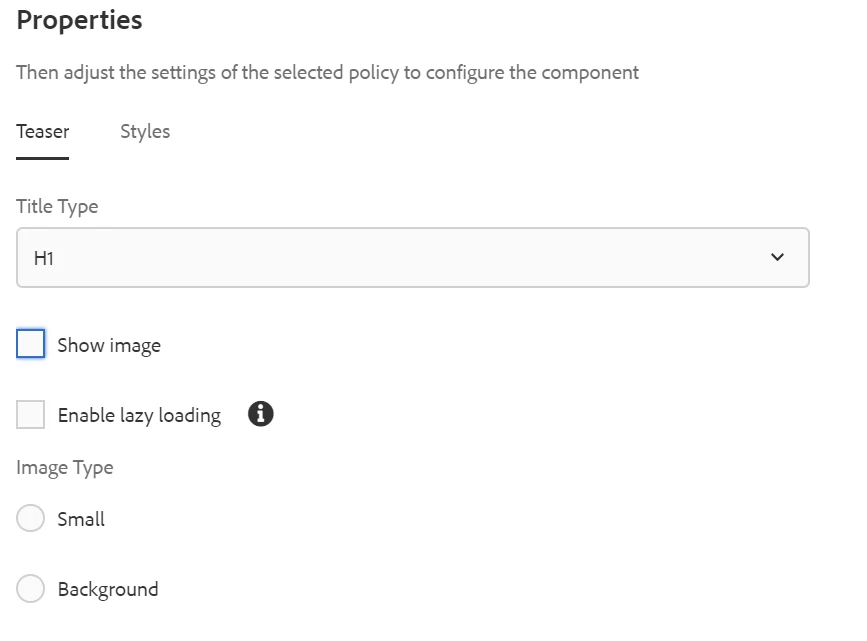The height and width of the screenshot is (641, 867).
Task: Select the Teaser tab
Action: click(x=43, y=132)
